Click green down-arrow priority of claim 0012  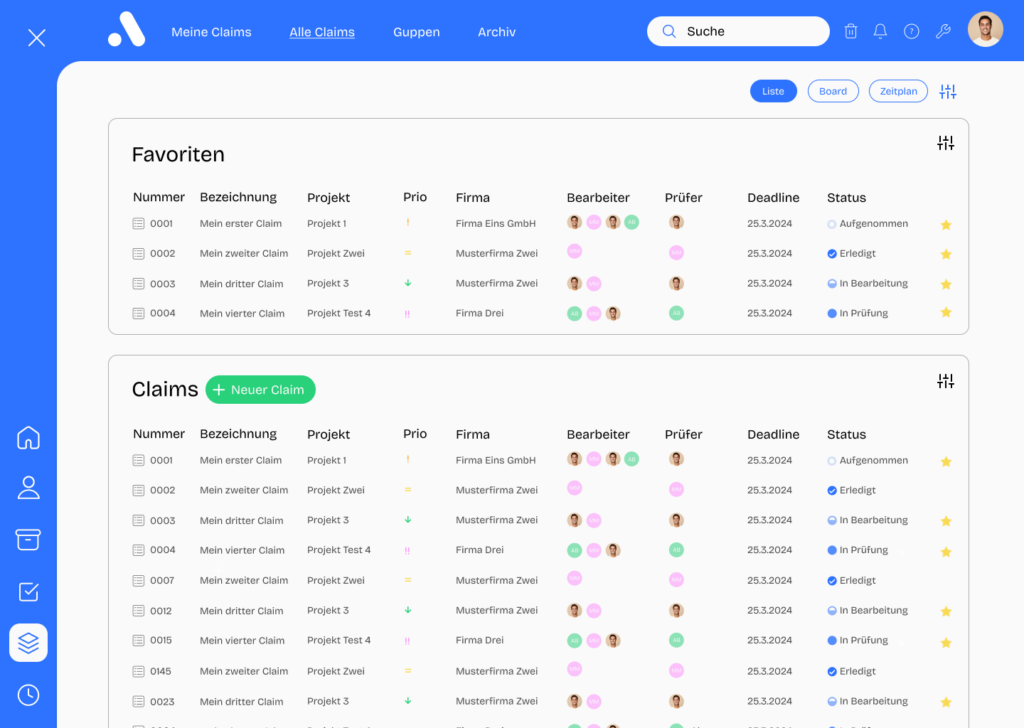click(408, 610)
